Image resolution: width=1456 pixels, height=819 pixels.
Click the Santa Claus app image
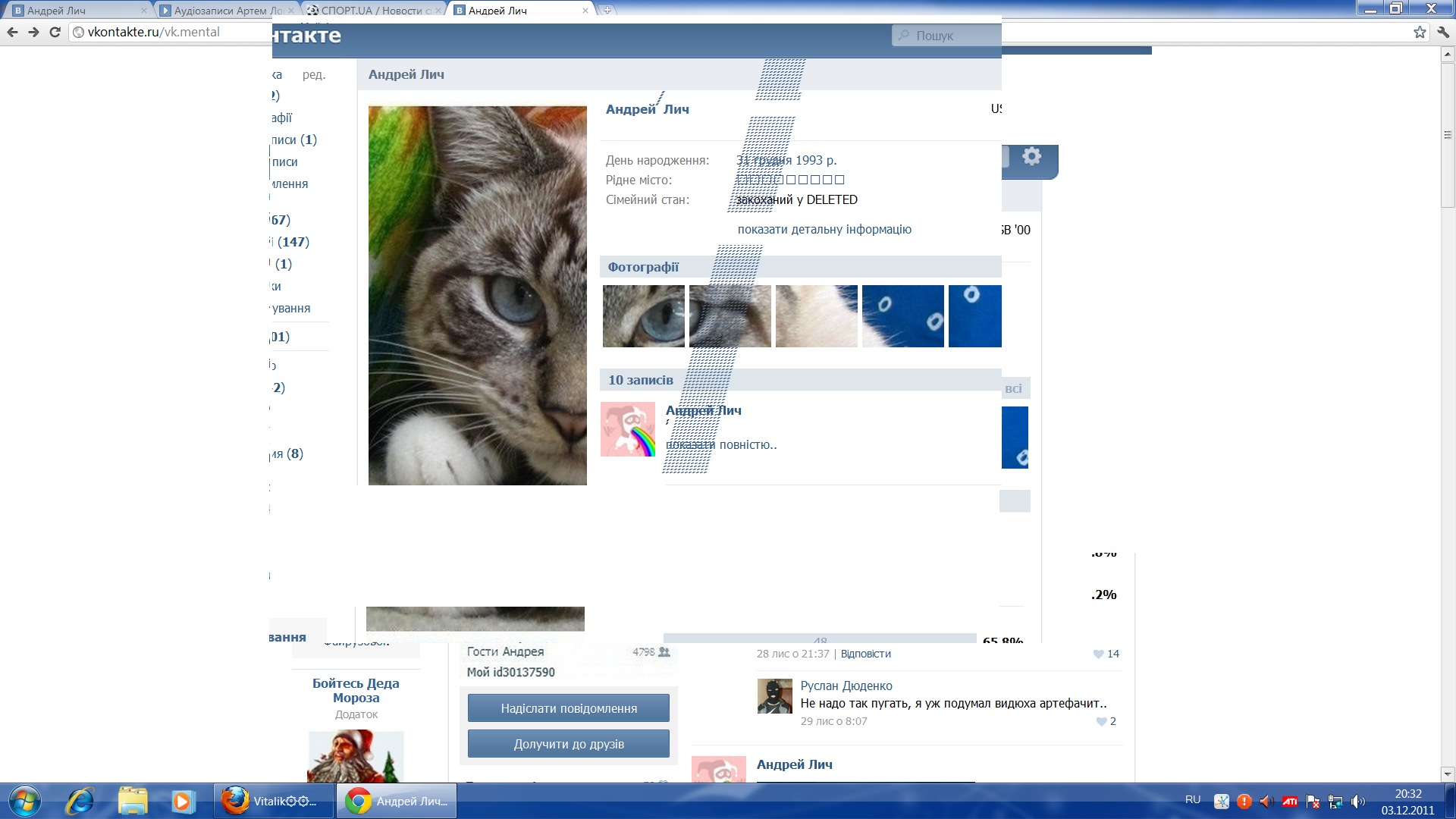click(356, 756)
